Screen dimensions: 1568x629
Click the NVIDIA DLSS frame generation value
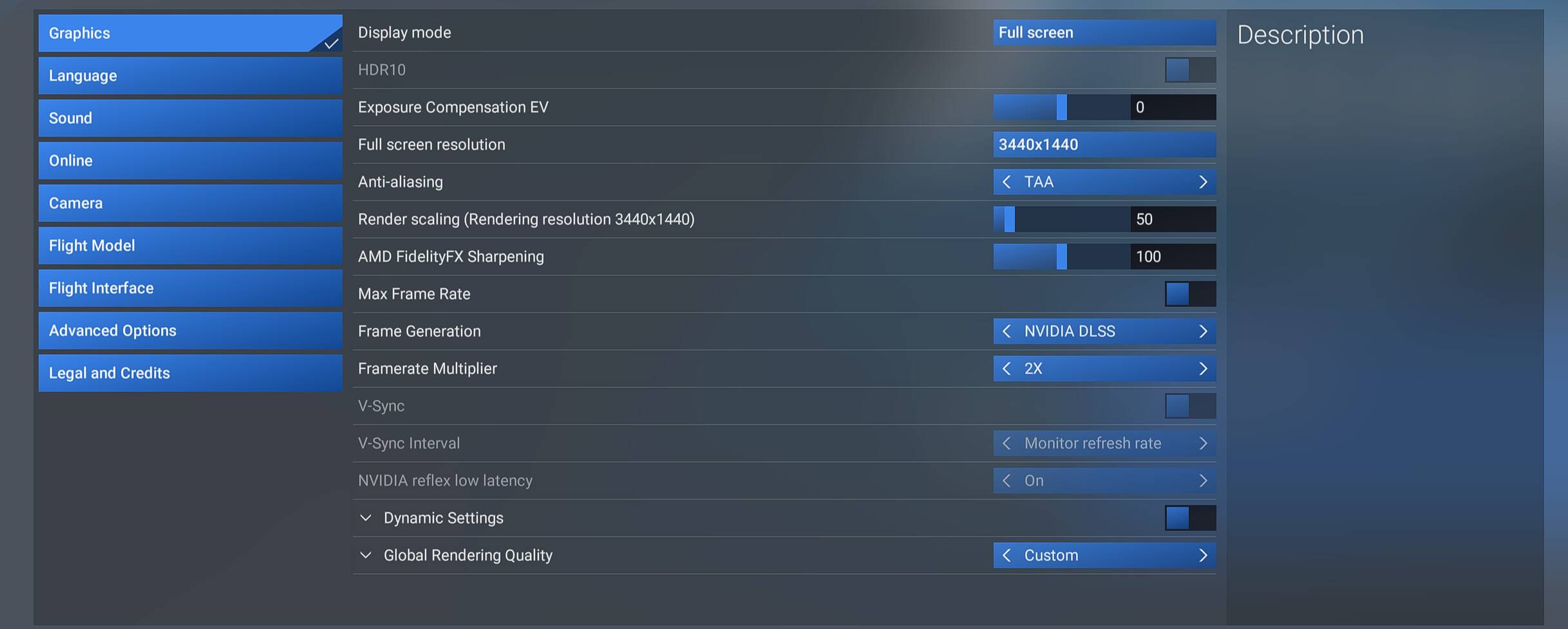coord(1070,332)
